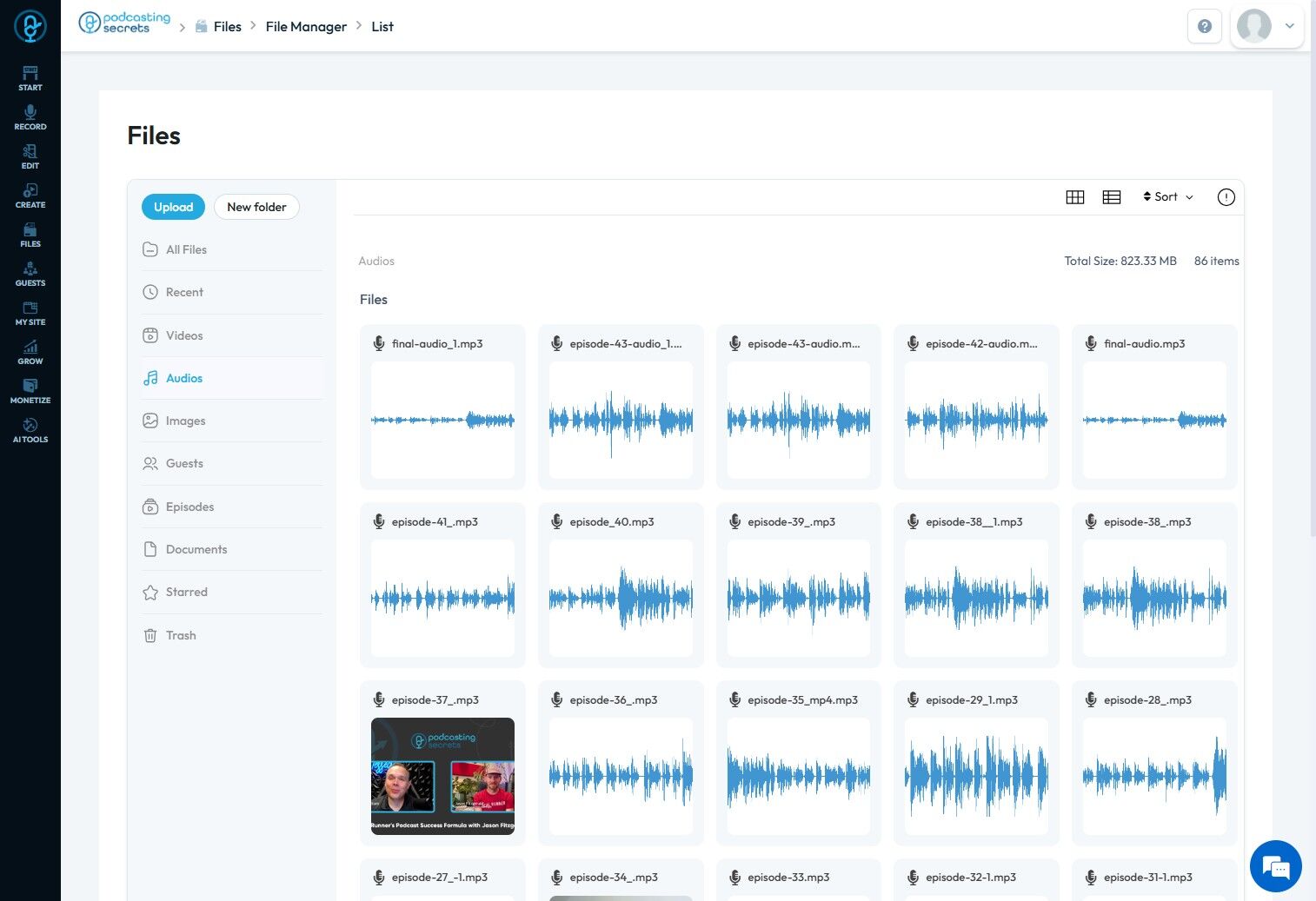Click the episode-38__1.mp3 file name
This screenshot has width=1316, height=901.
tap(974, 521)
